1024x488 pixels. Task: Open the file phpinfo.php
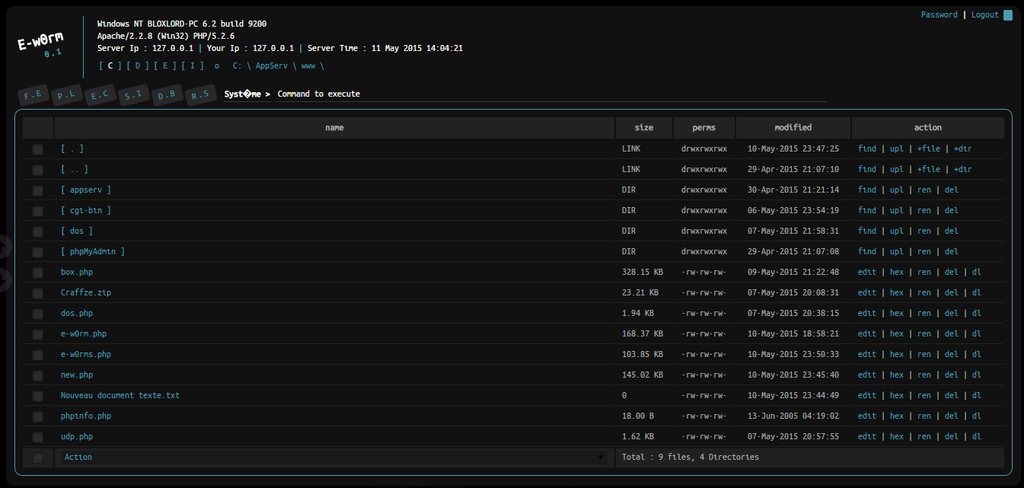click(86, 416)
